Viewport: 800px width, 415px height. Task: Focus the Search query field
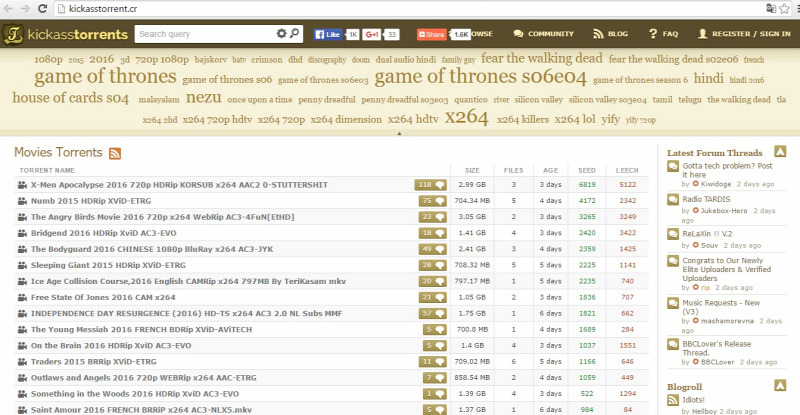tap(205, 34)
